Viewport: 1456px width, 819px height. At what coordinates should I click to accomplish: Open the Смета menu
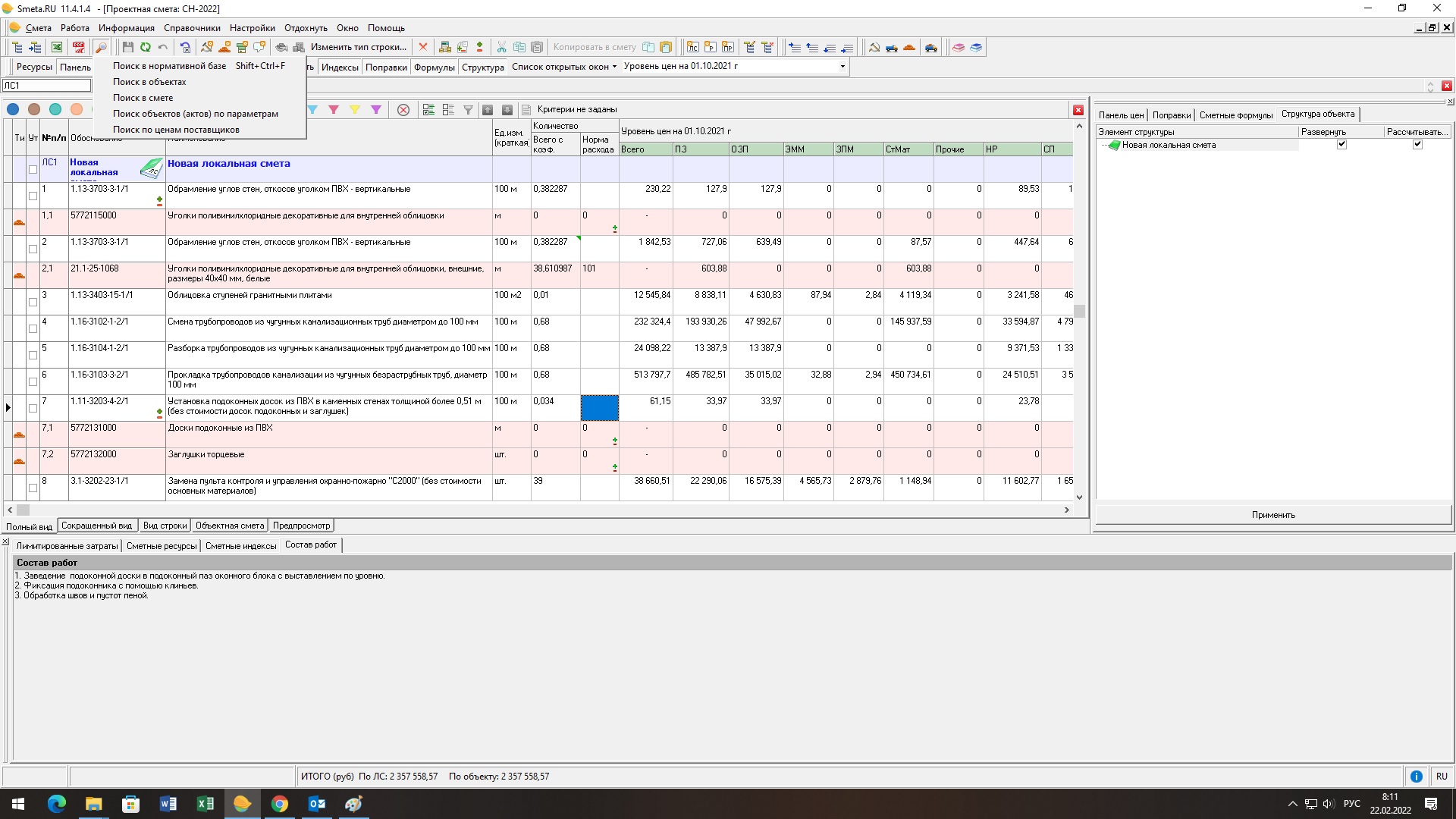pyautogui.click(x=38, y=28)
